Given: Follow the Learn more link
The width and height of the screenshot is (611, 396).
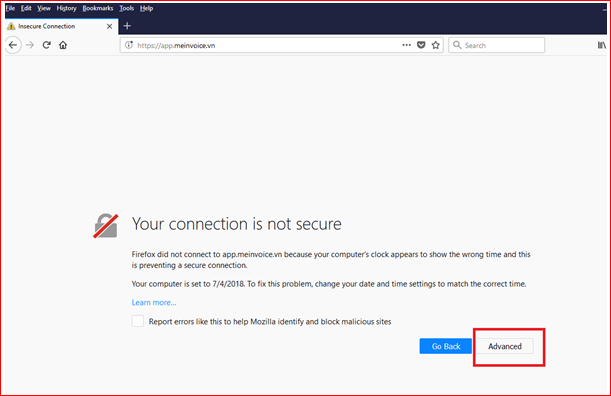Looking at the screenshot, I should (154, 302).
